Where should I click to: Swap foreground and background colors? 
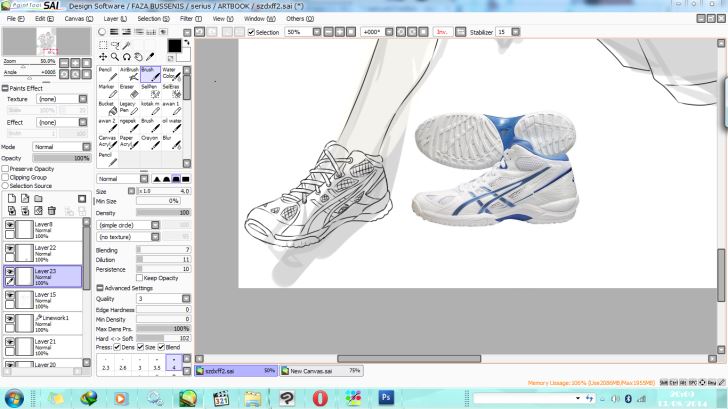187,42
